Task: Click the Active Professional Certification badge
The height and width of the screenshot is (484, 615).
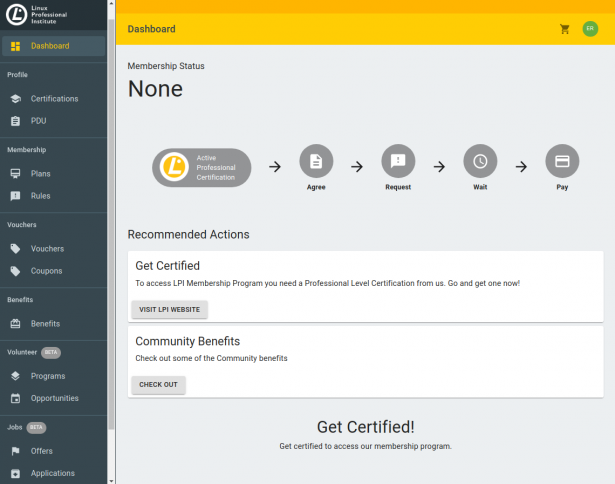Action: click(x=202, y=167)
